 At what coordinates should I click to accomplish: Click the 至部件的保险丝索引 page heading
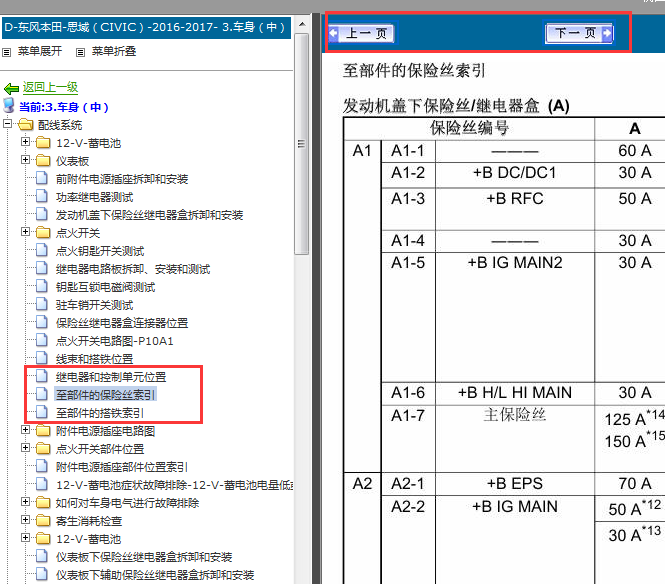pos(414,70)
